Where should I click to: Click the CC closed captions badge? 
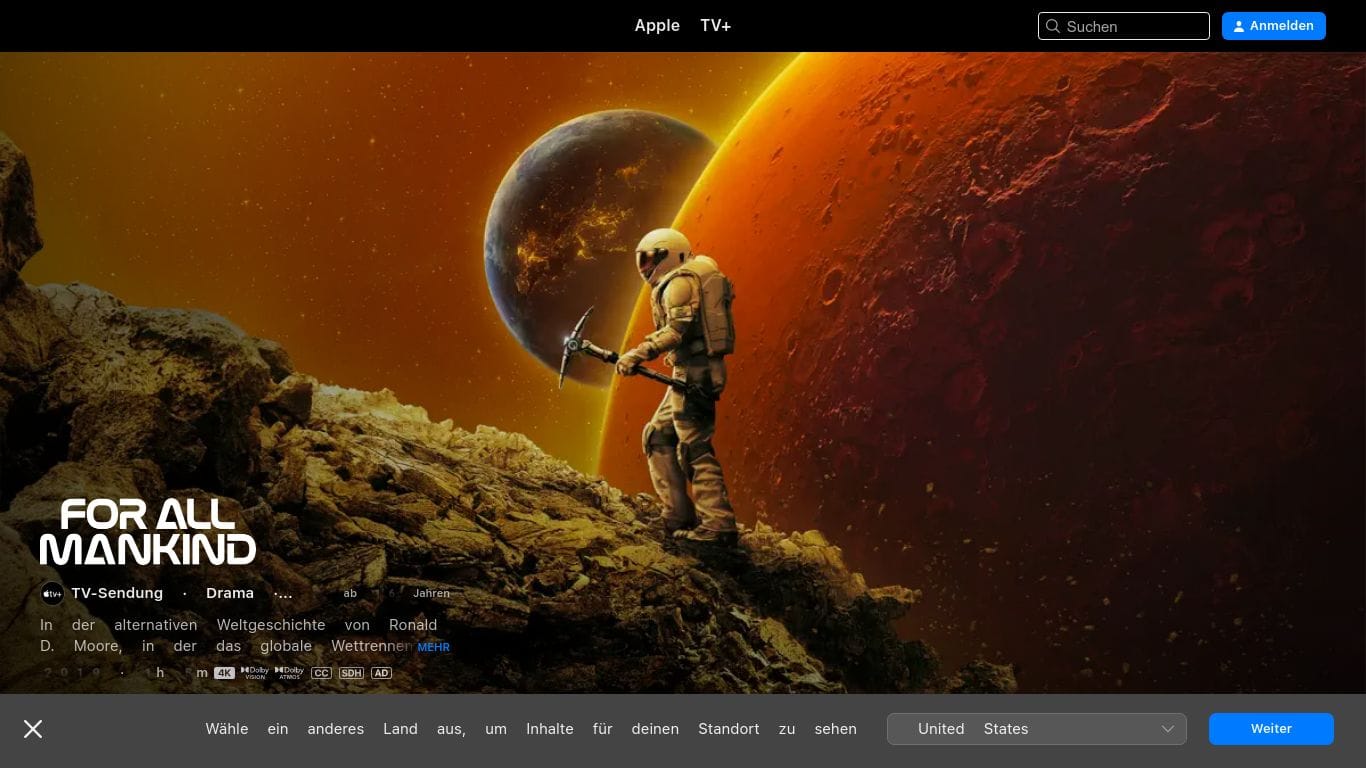coord(321,673)
